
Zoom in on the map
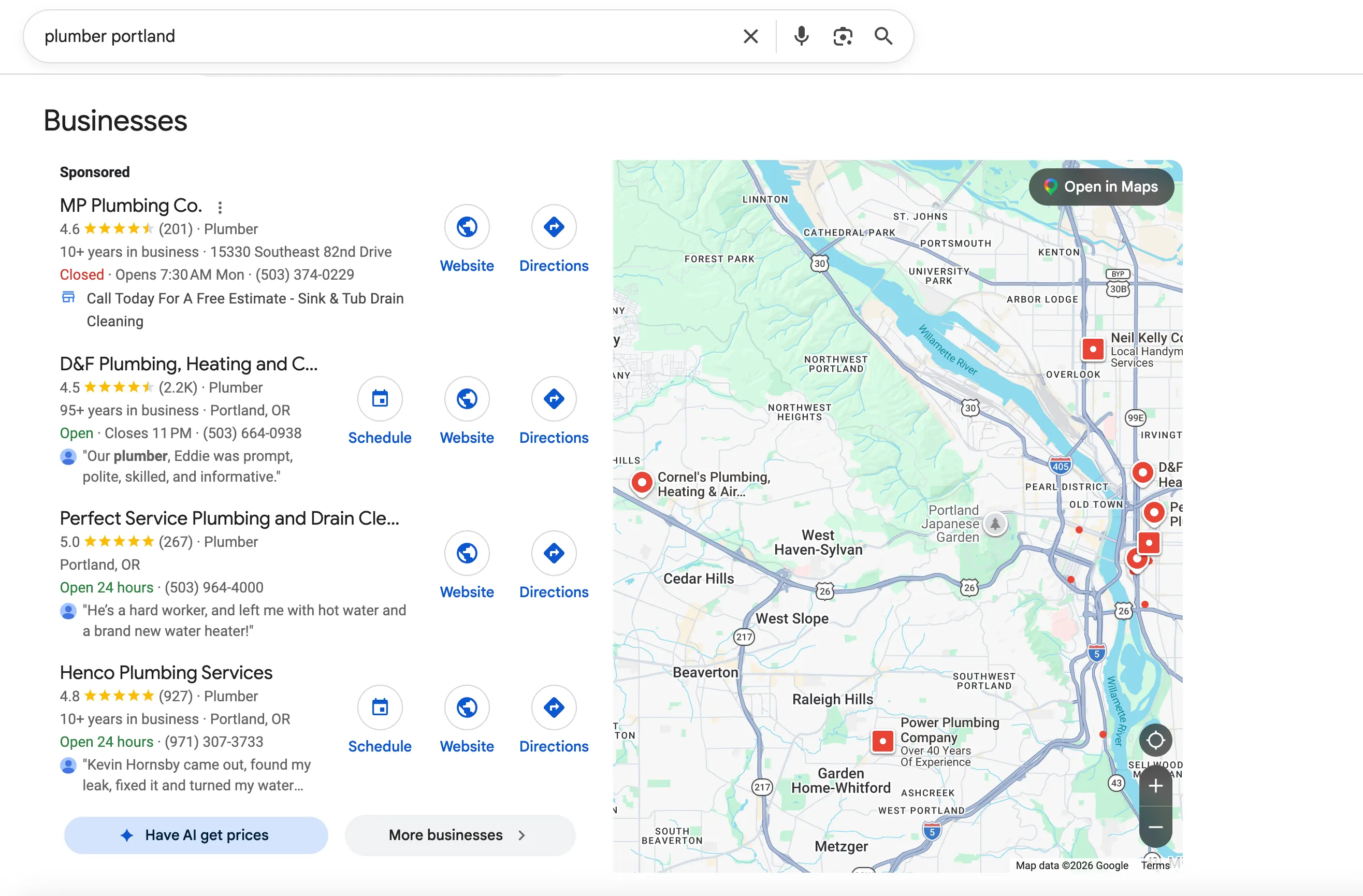pos(1155,786)
